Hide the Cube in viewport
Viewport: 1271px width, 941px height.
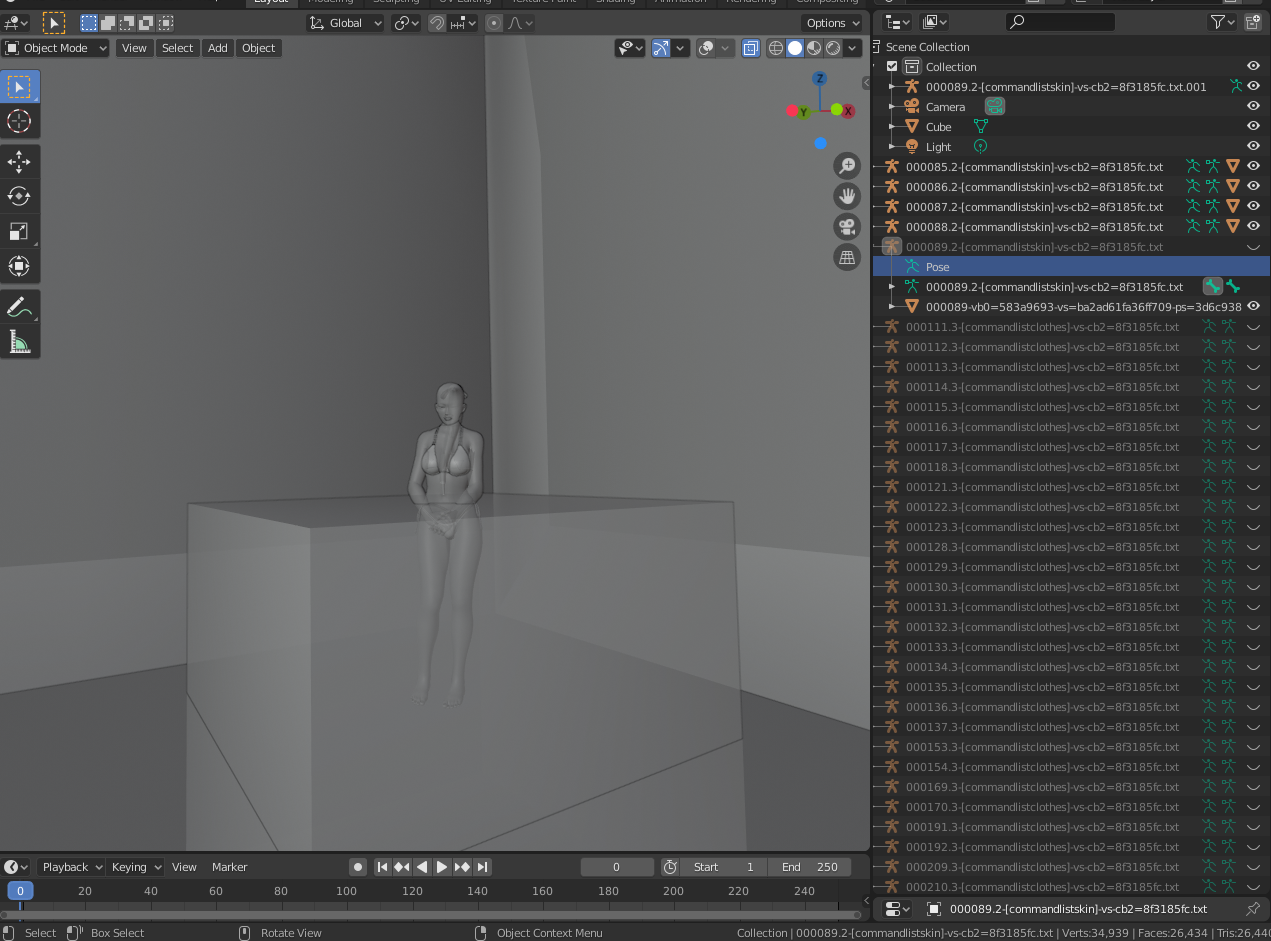[x=1253, y=127]
